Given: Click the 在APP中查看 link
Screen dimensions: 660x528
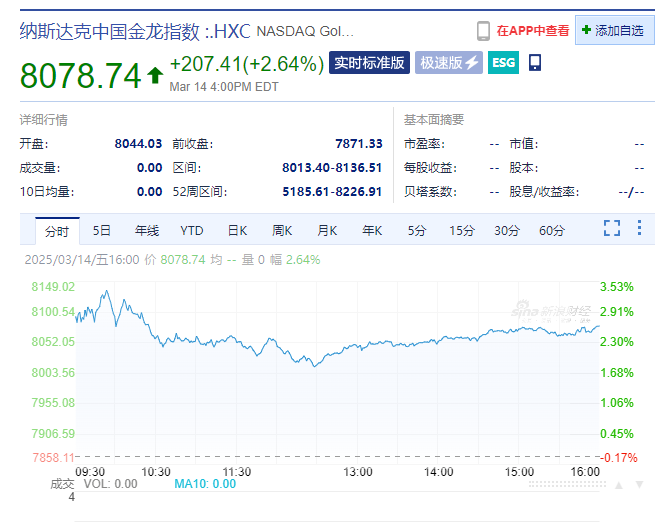Looking at the screenshot, I should [x=532, y=31].
